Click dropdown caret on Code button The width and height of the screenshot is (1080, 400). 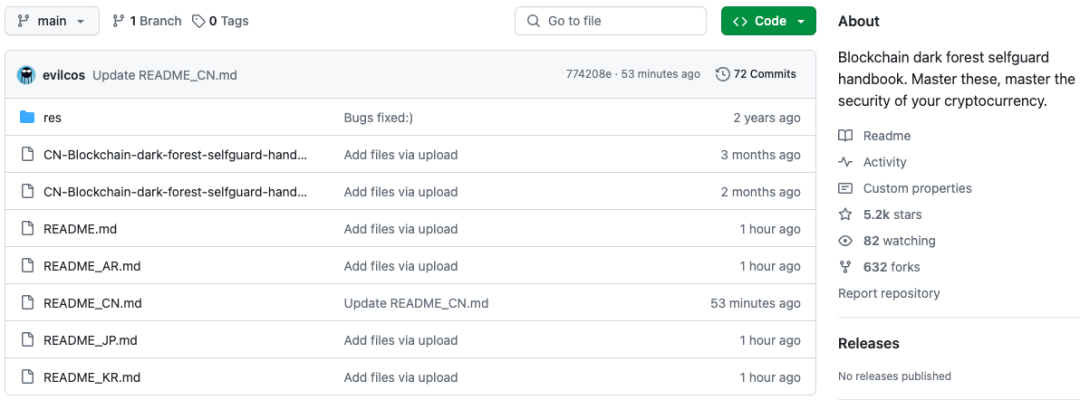pyautogui.click(x=800, y=21)
